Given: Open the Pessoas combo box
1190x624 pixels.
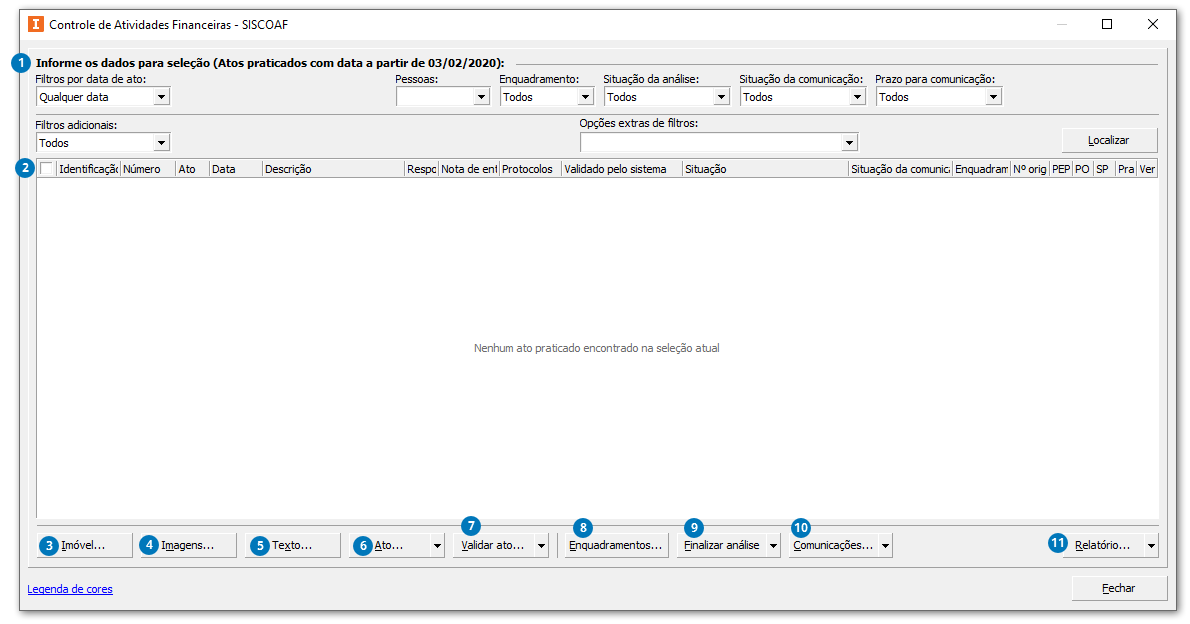Looking at the screenshot, I should 442,97.
